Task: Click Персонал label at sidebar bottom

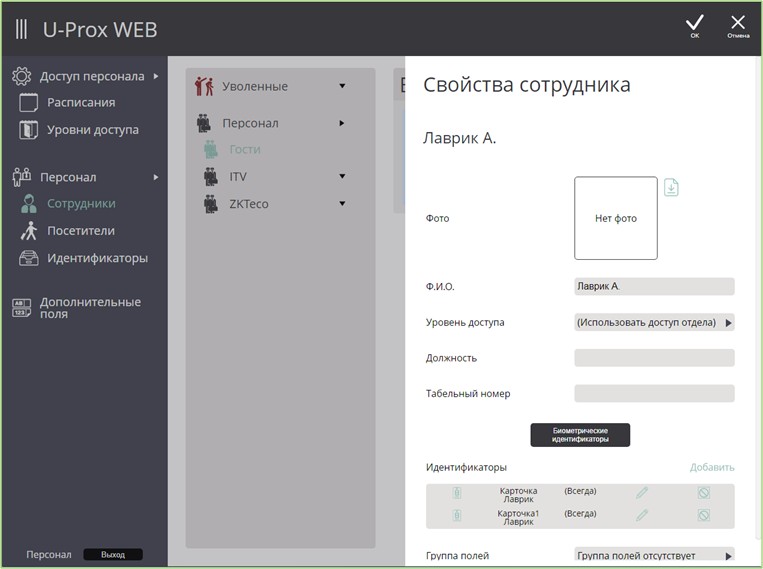Action: 49,554
